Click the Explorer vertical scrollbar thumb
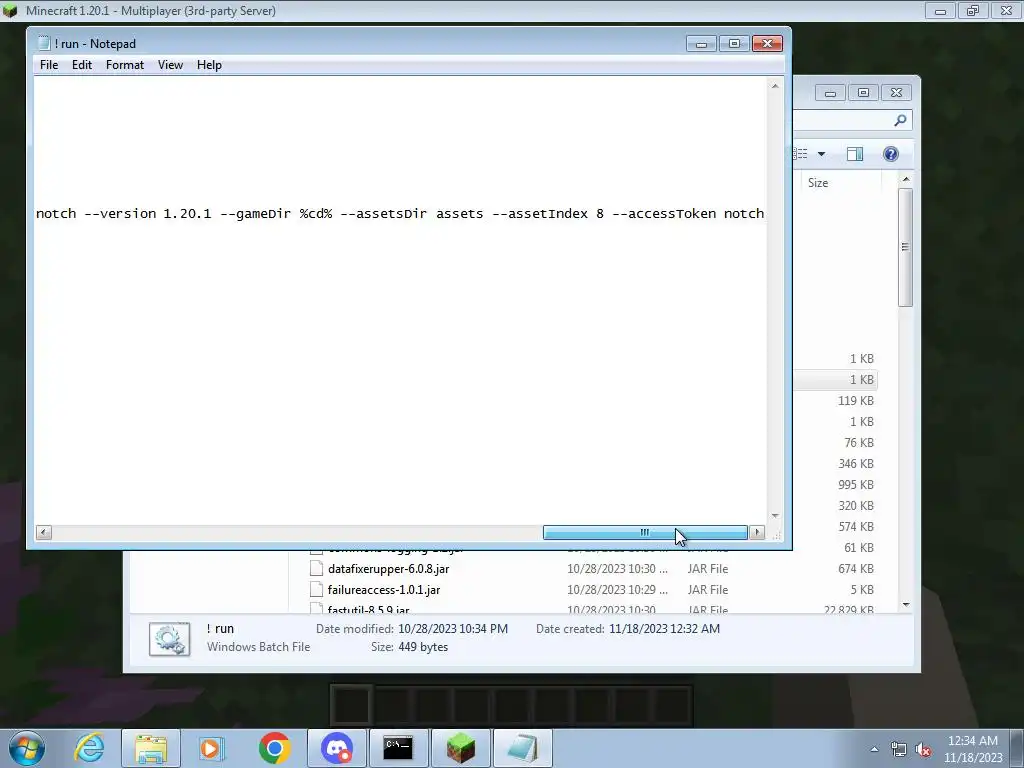Viewport: 1024px width, 768px height. pos(905,247)
